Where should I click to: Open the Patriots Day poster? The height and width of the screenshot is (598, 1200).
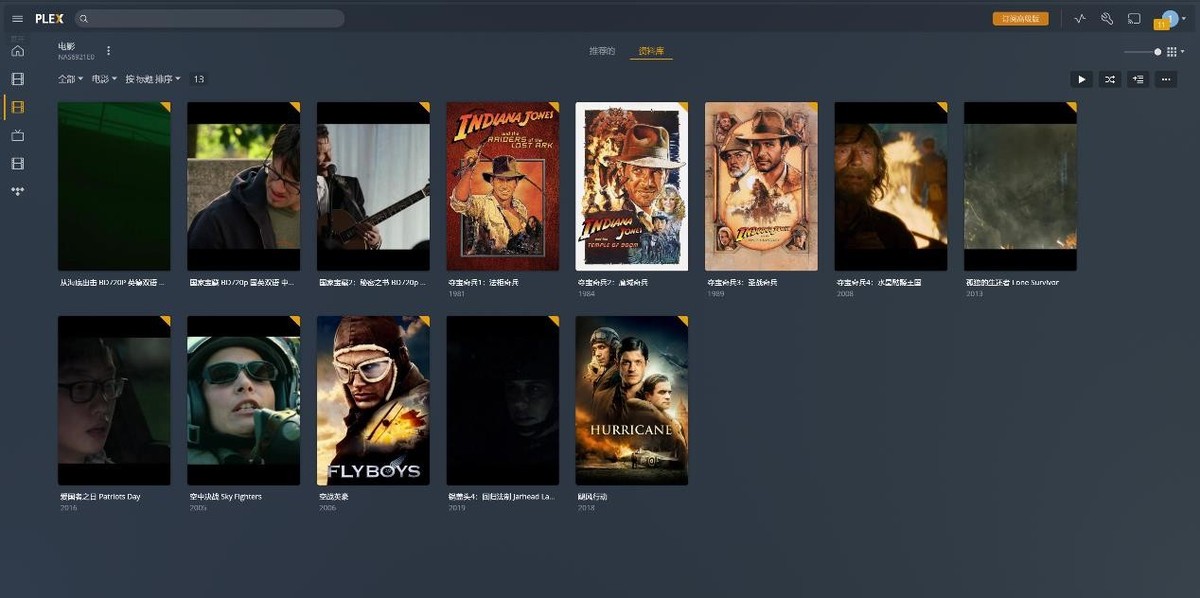pyautogui.click(x=114, y=400)
